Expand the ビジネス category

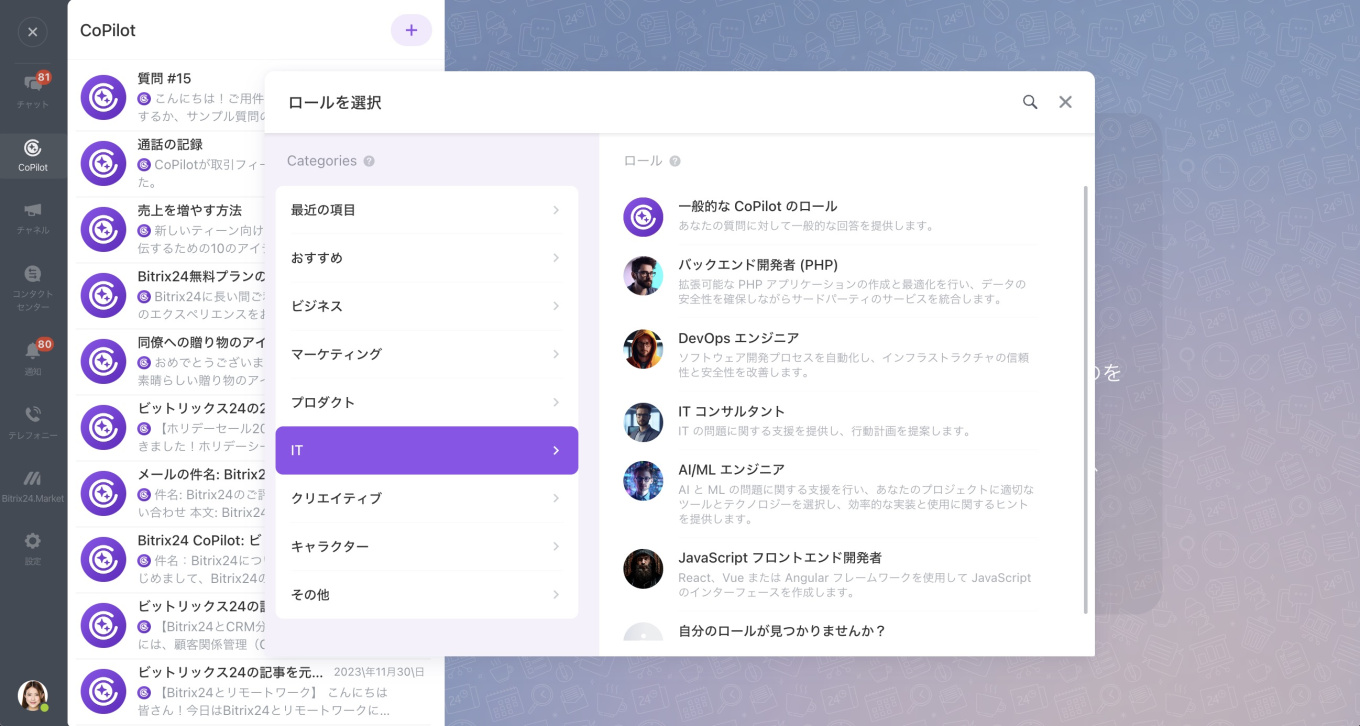click(427, 306)
